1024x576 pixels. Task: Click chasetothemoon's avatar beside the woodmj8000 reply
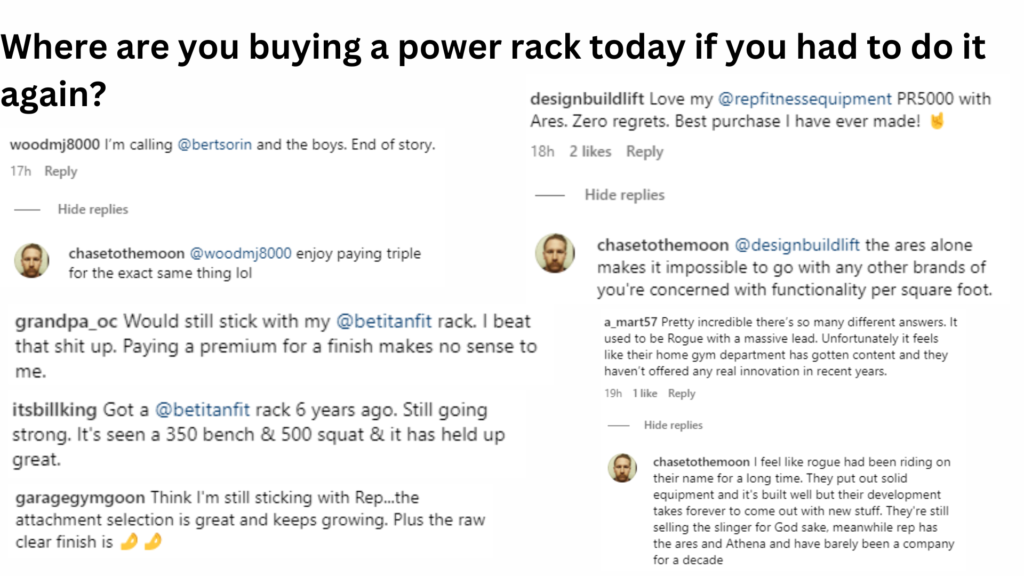(31, 262)
